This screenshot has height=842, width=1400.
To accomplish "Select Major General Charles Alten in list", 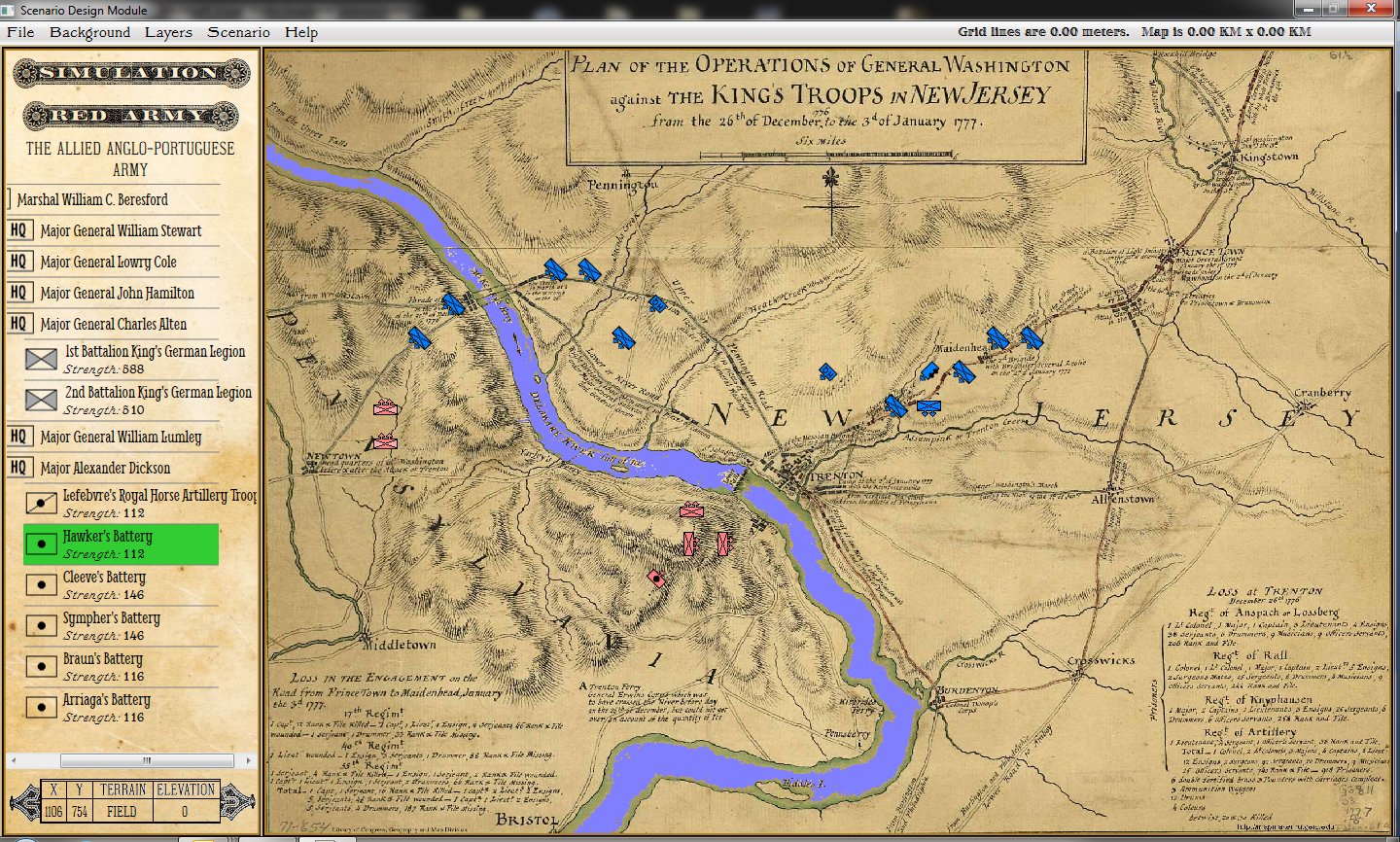I will [113, 324].
